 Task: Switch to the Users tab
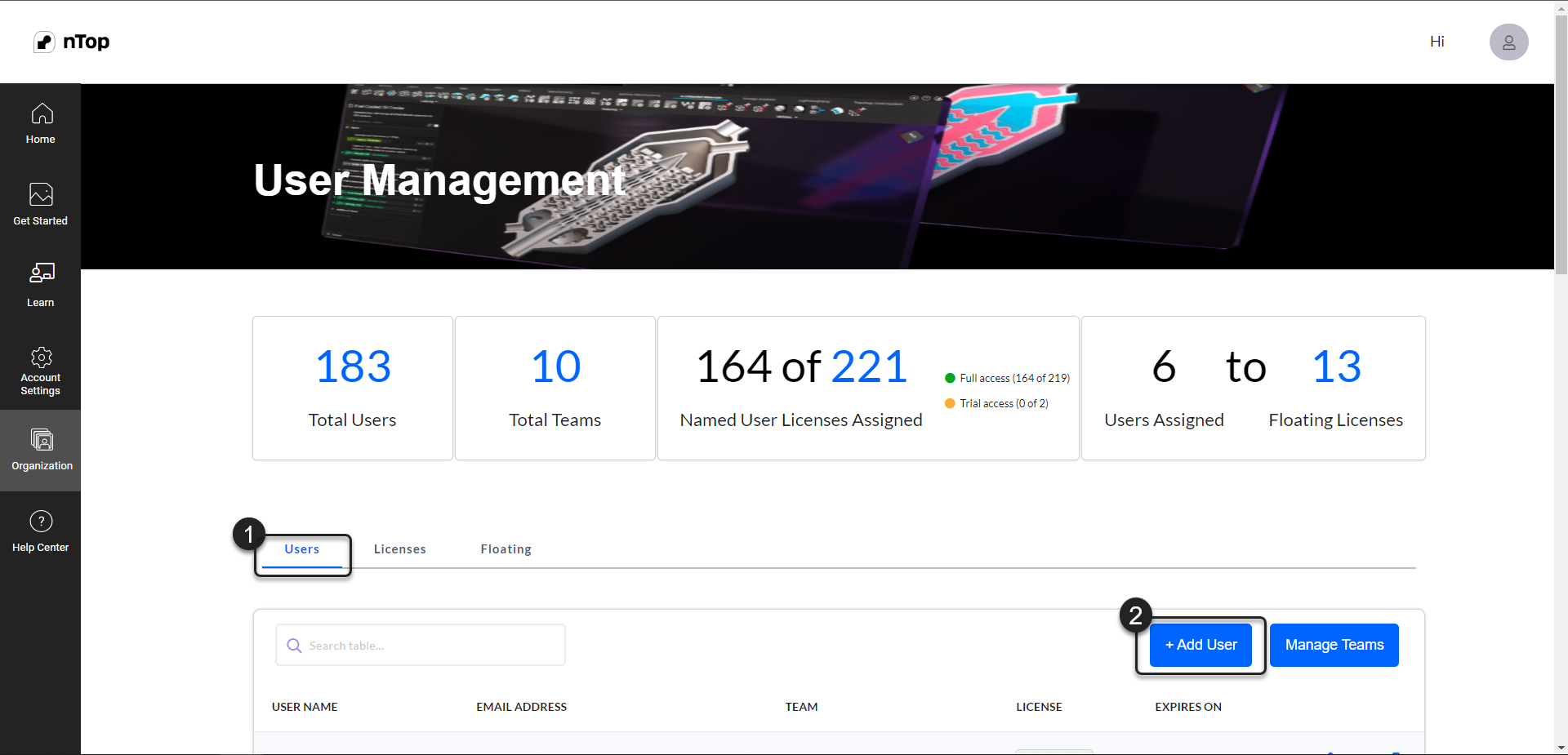tap(302, 549)
